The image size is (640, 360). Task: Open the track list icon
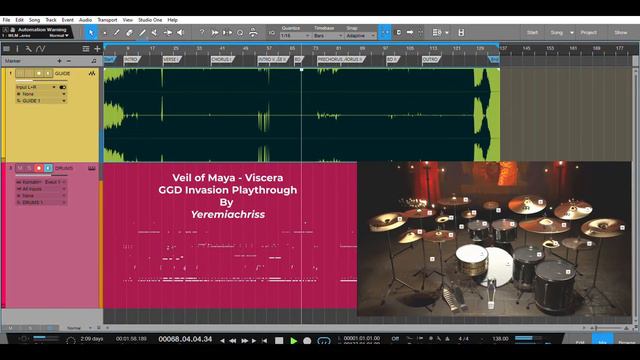7,49
